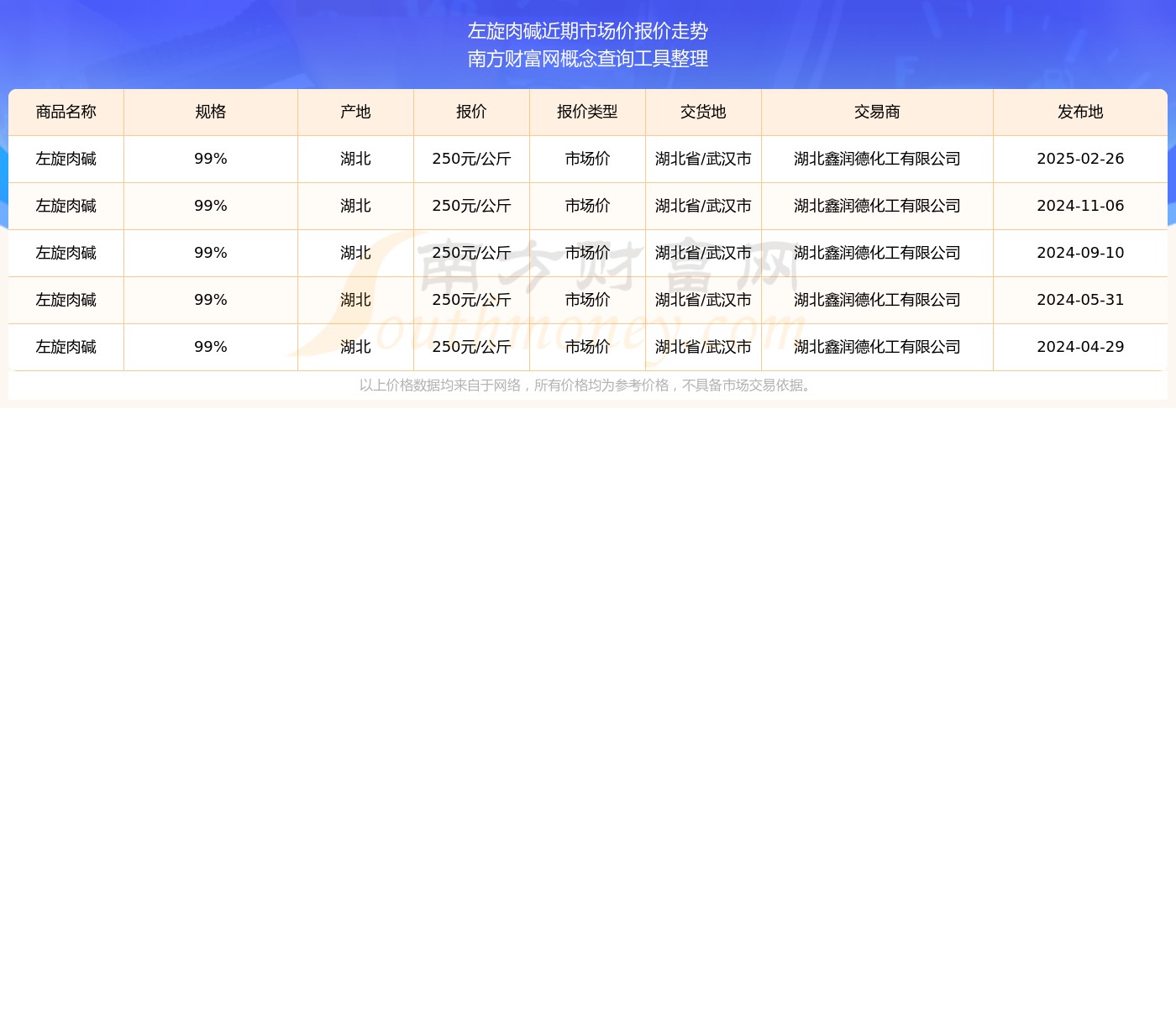1176x1012 pixels.
Task: Click the subtitle 南方财富网概念查询工具整理
Action: [588, 59]
